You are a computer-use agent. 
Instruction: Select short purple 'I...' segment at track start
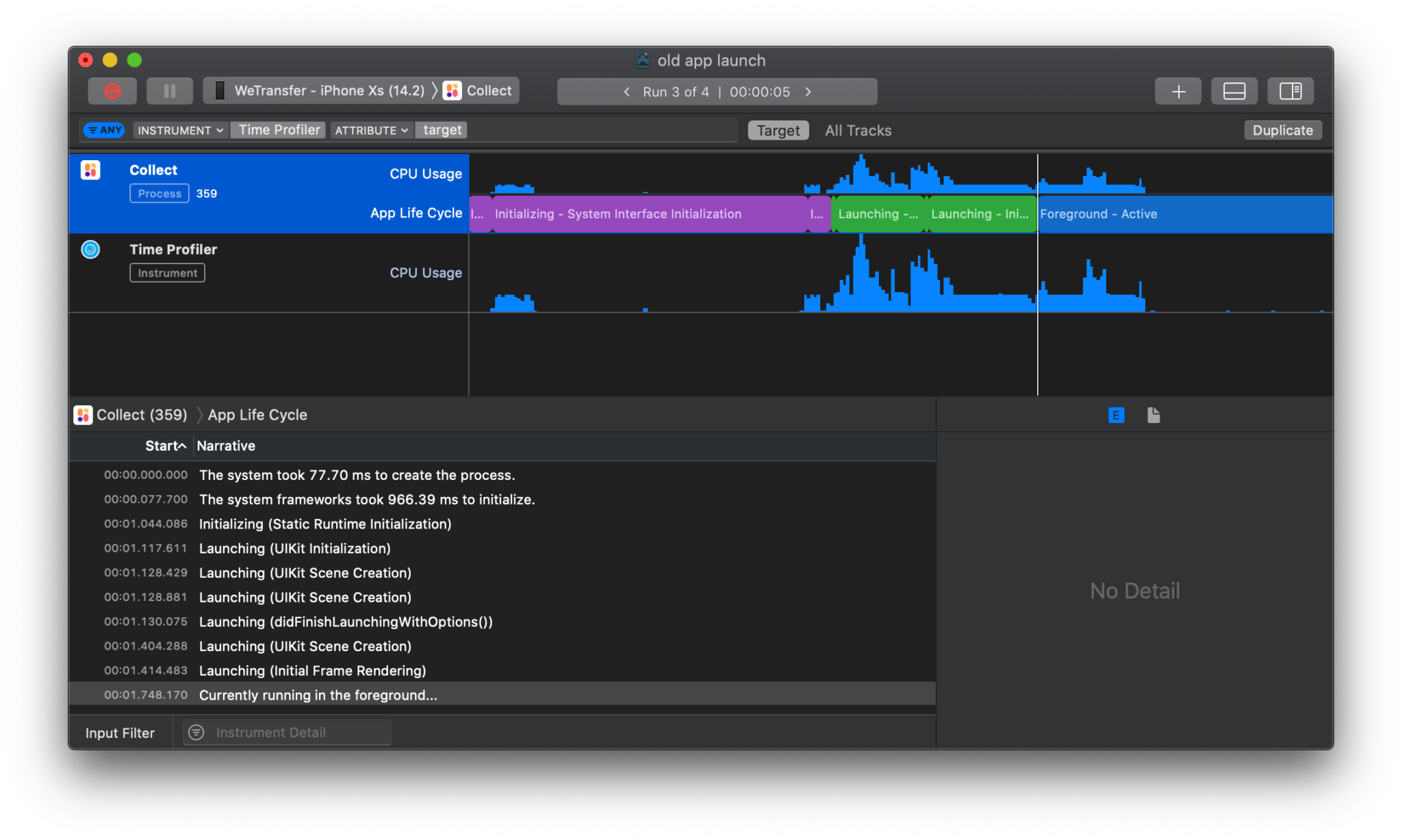(x=480, y=214)
